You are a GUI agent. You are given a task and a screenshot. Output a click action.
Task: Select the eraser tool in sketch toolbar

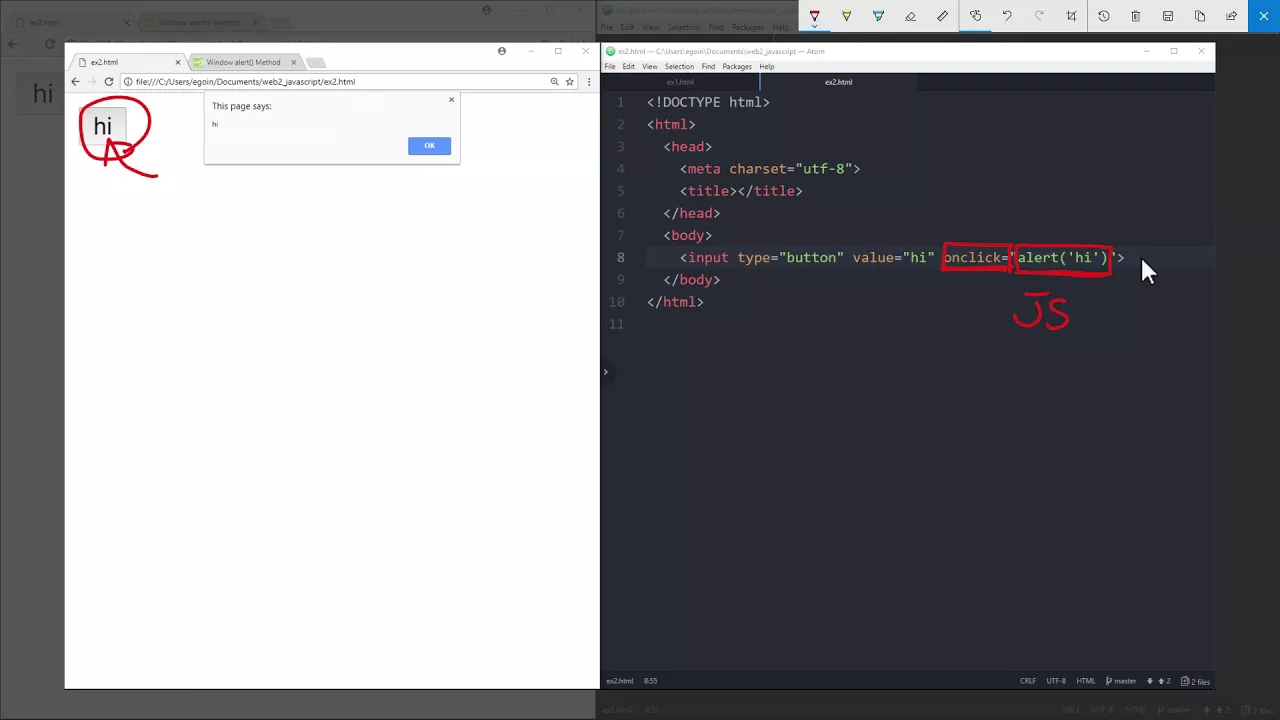pyautogui.click(x=910, y=16)
